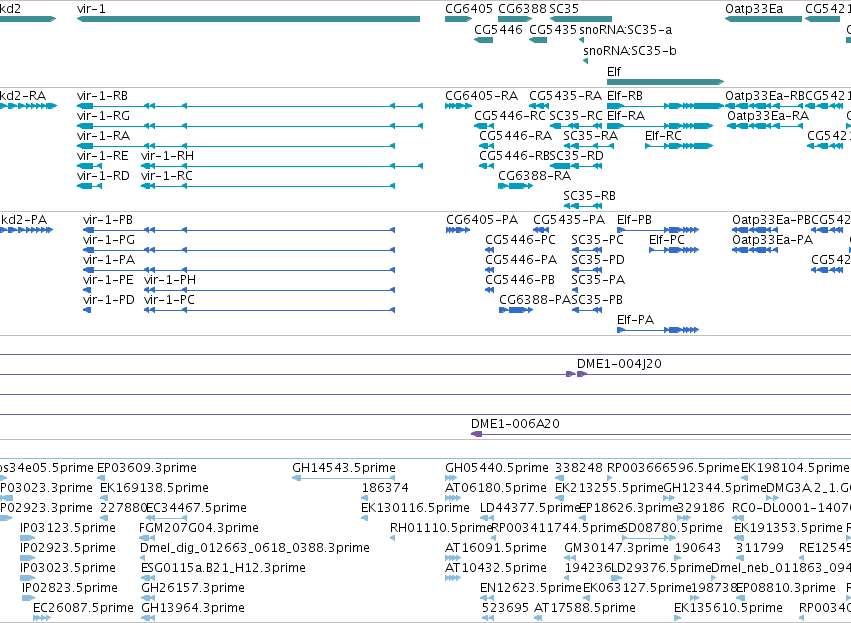Select transcript label vir-1-RB
Image resolution: width=851 pixels, height=623 pixels.
pos(103,96)
